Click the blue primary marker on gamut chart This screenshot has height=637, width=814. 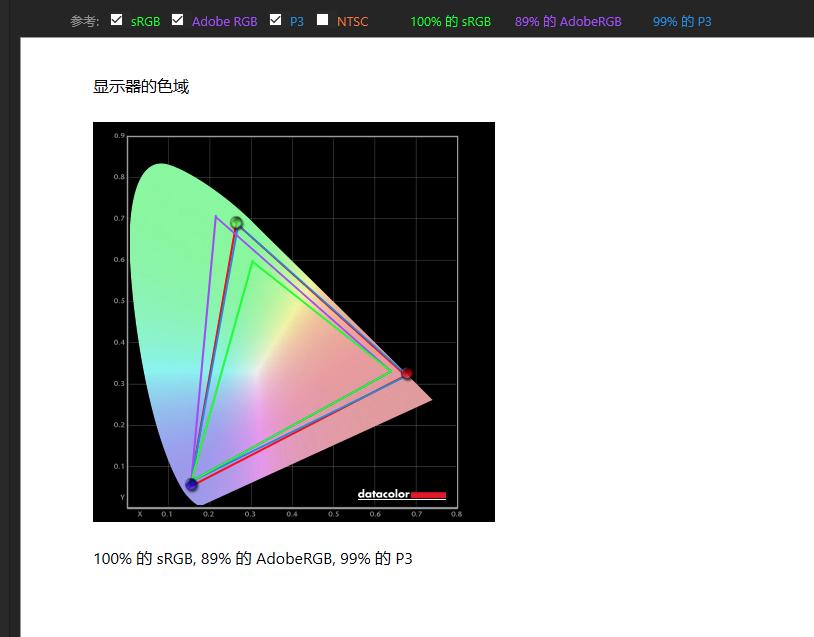point(192,484)
